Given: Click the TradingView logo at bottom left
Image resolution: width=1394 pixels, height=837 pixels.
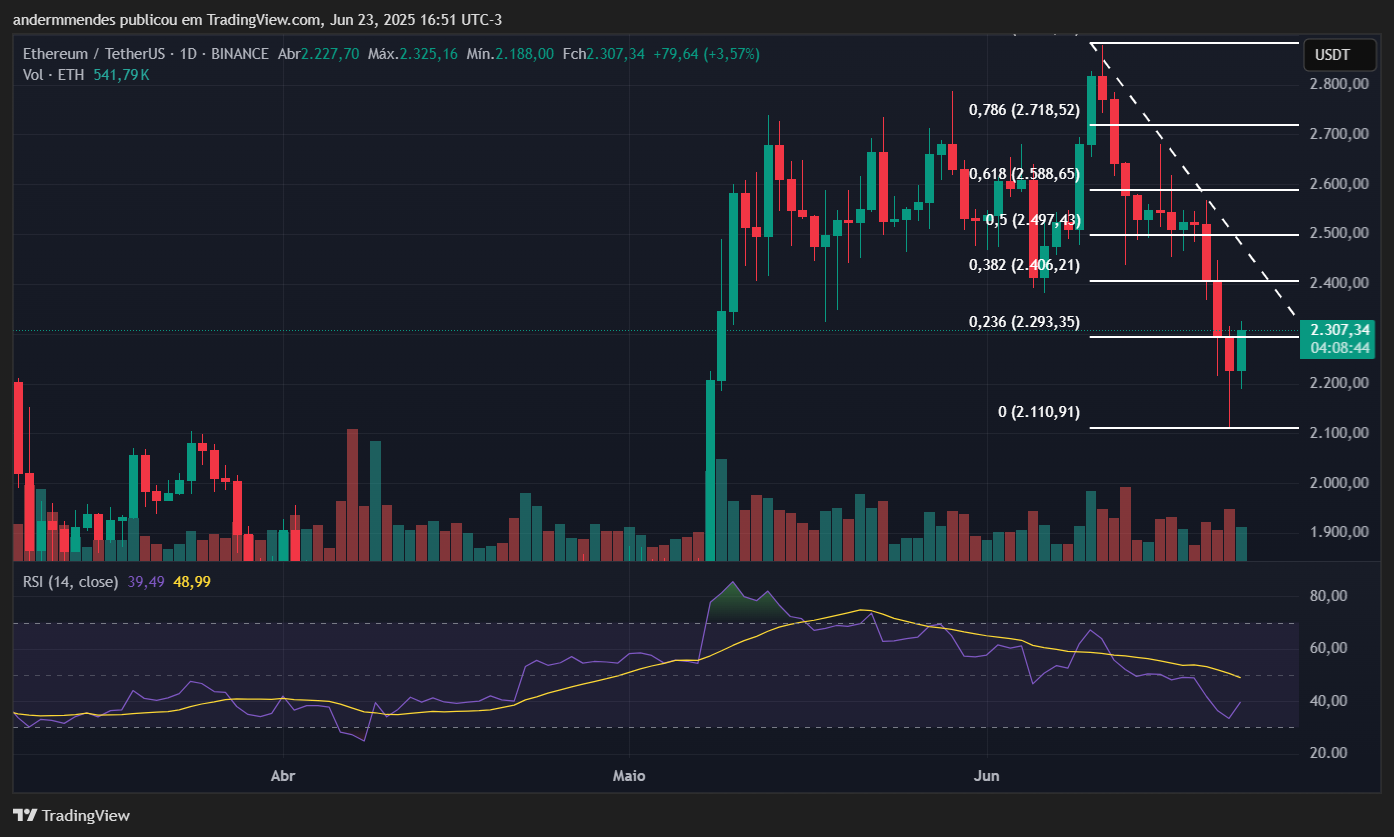Looking at the screenshot, I should point(71,815).
